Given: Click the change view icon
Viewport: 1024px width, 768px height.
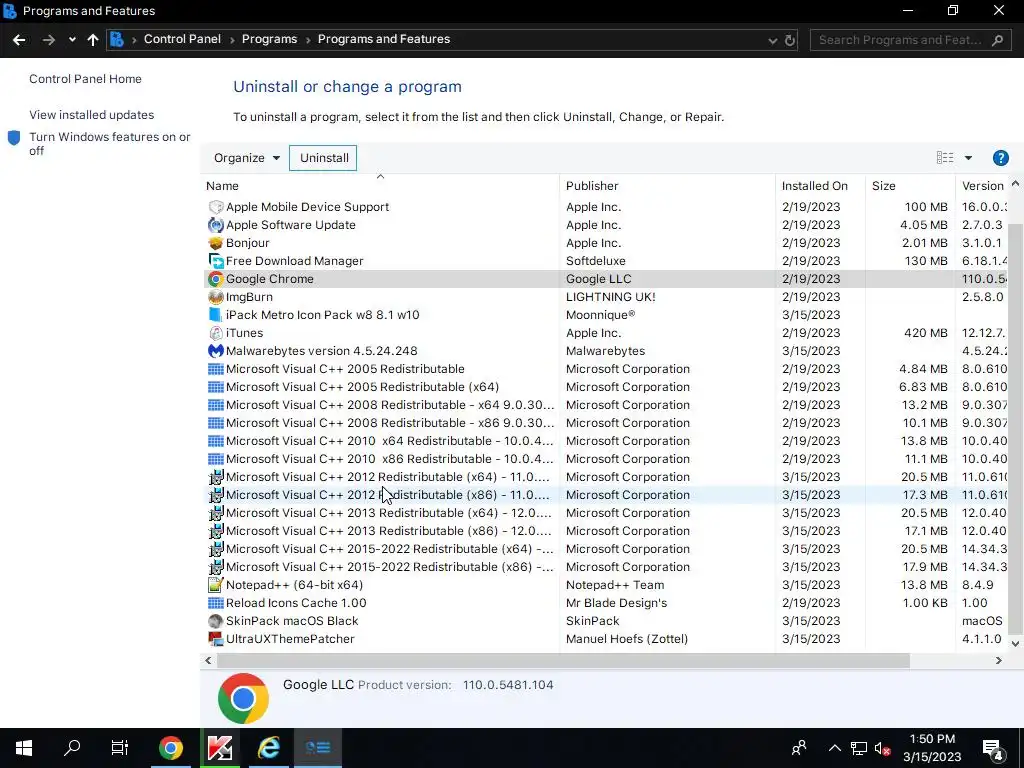Looking at the screenshot, I should click(944, 157).
